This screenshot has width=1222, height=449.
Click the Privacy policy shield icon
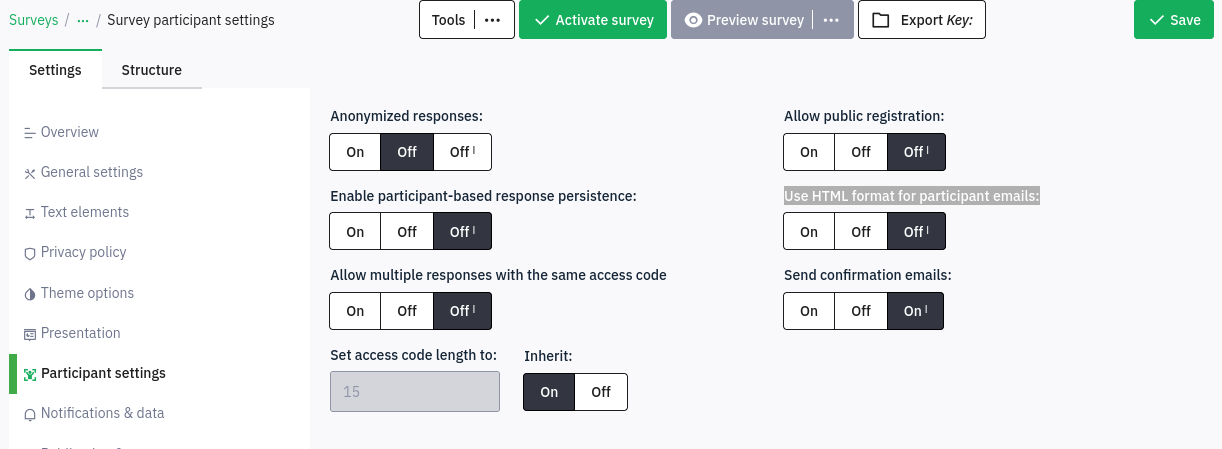[30, 253]
